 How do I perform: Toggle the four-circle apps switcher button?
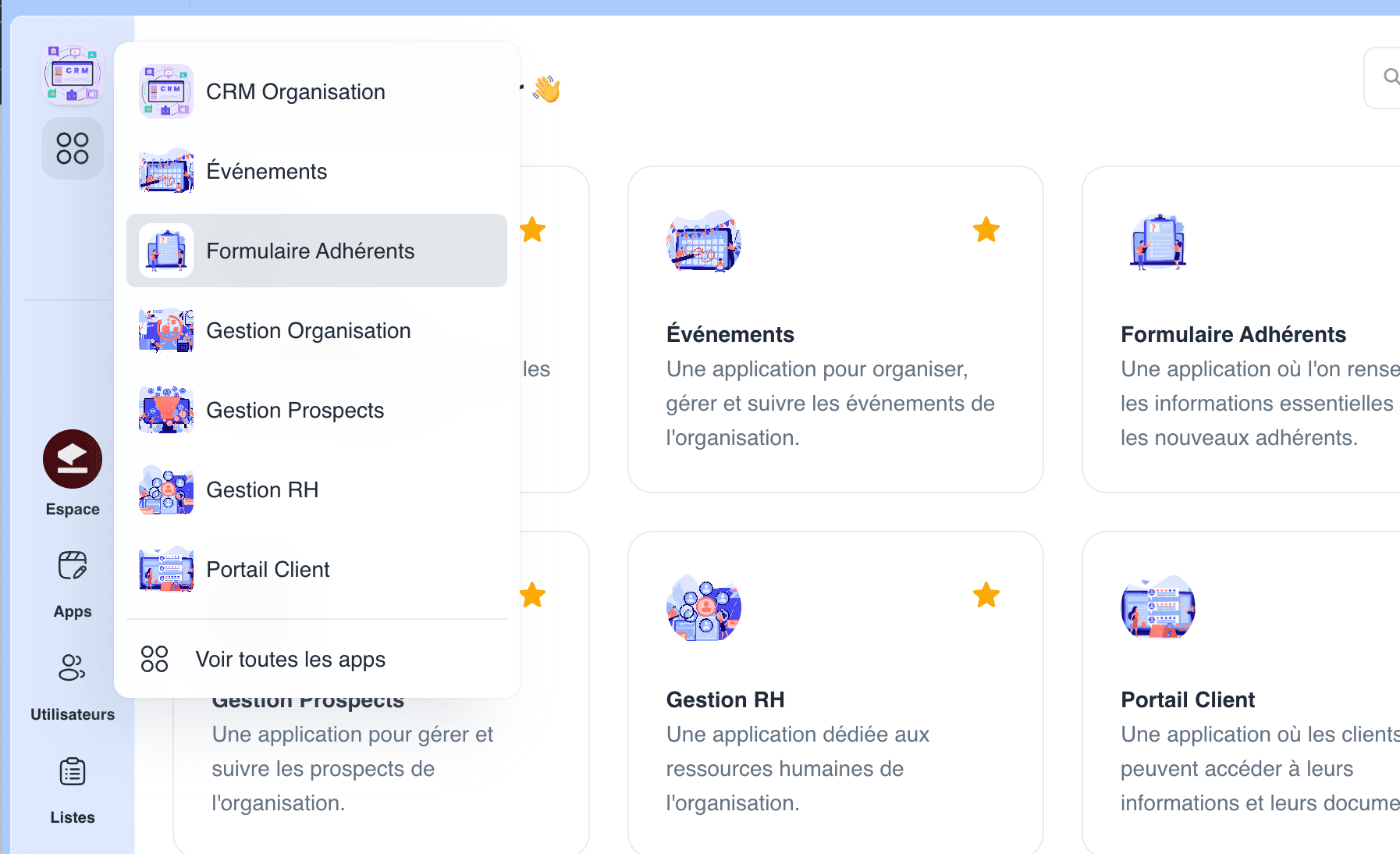(x=73, y=148)
